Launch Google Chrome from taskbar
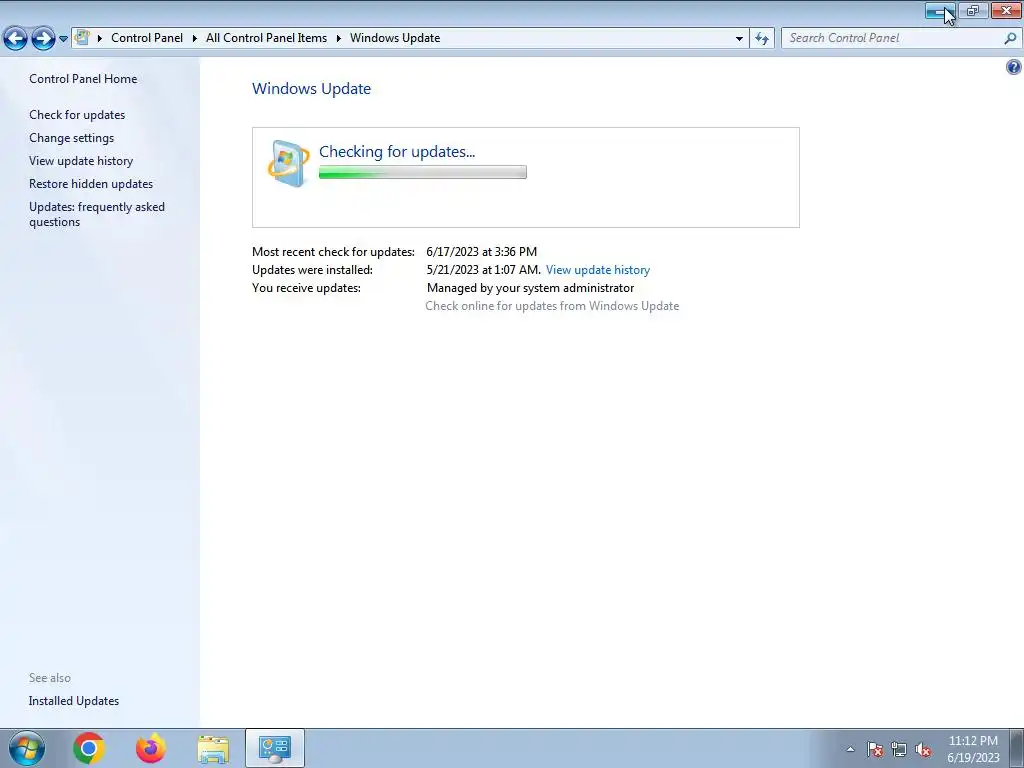The width and height of the screenshot is (1024, 768). [89, 748]
